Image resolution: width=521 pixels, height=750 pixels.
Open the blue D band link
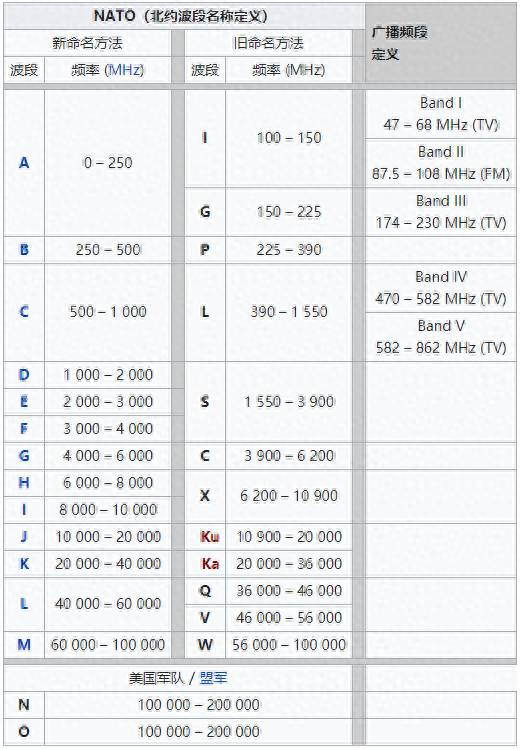tap(24, 375)
